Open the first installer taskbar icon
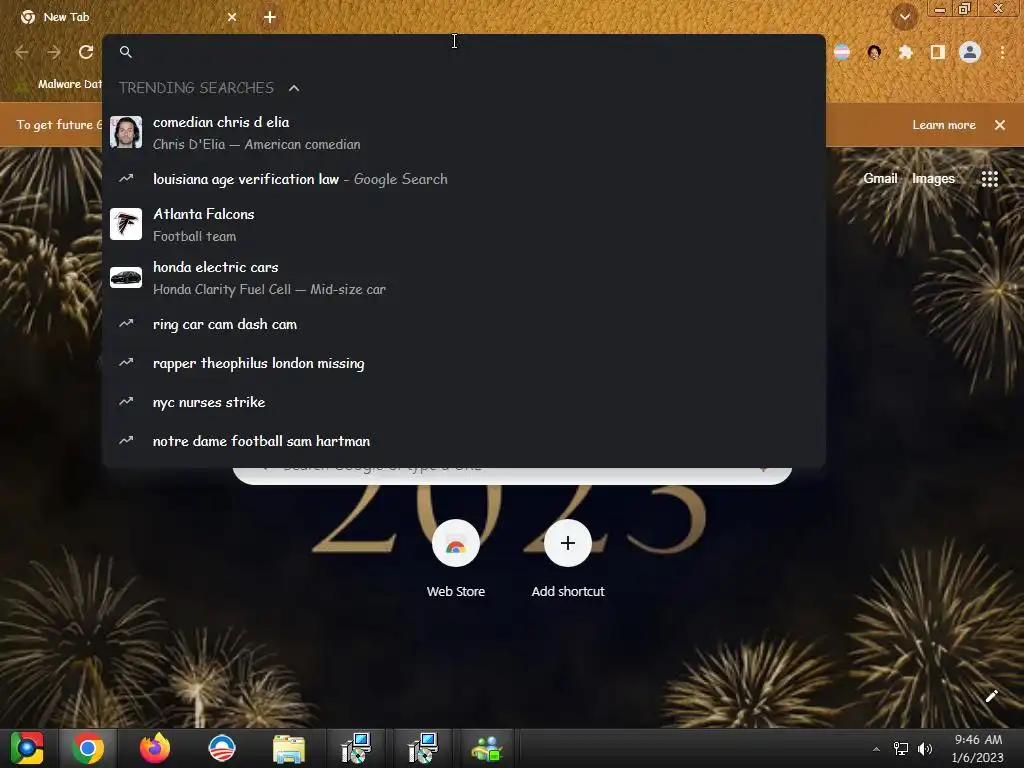 [356, 748]
